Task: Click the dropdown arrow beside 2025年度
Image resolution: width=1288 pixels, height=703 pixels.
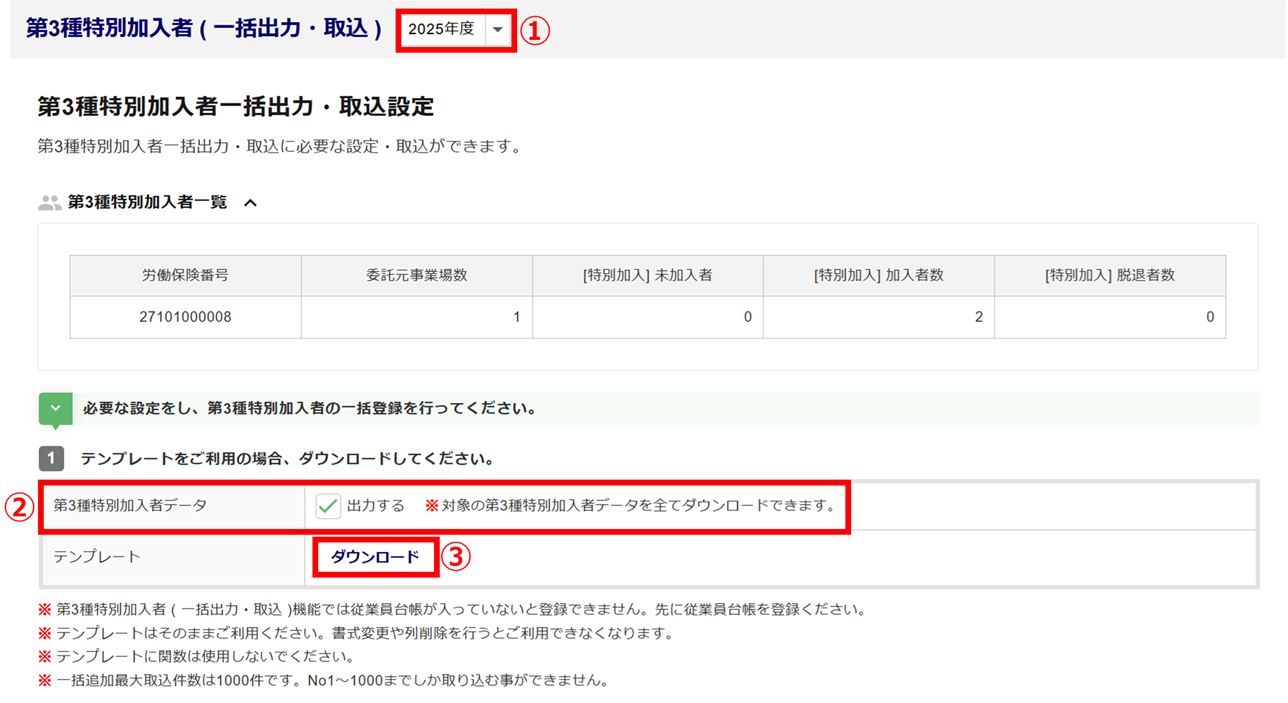Action: [x=498, y=30]
